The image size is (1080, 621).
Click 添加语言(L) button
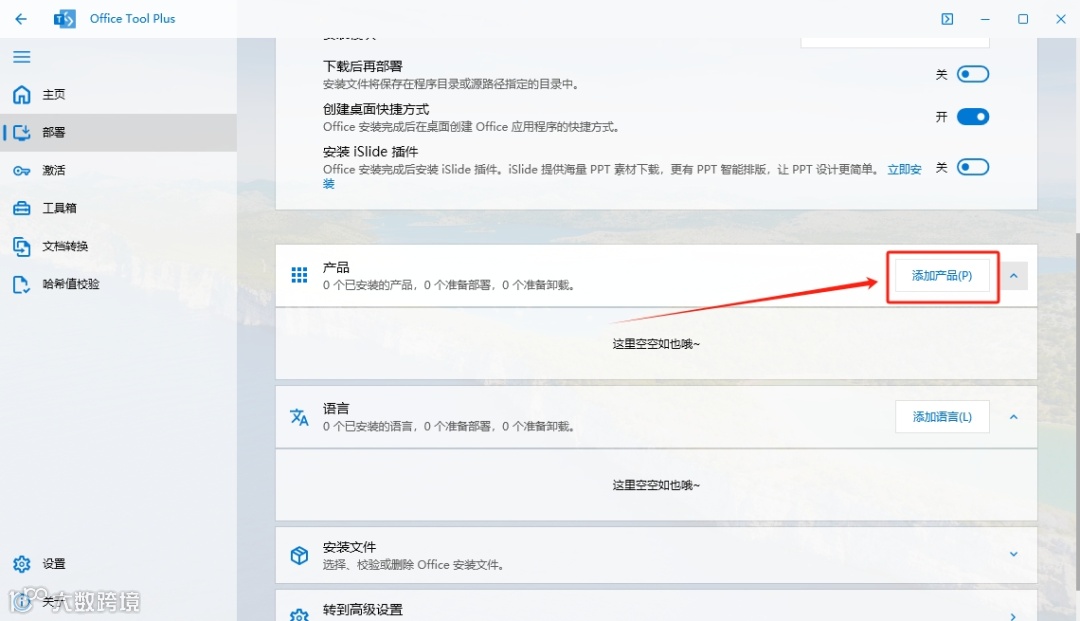point(942,417)
